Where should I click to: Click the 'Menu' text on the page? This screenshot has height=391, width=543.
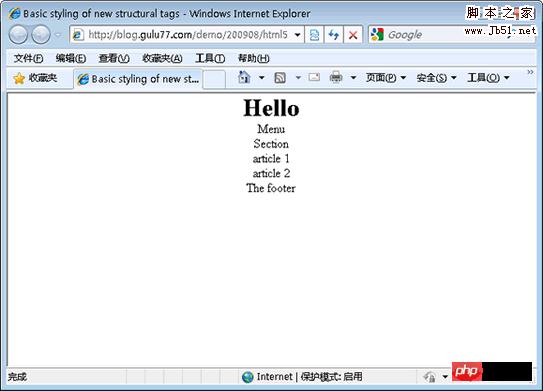click(271, 129)
